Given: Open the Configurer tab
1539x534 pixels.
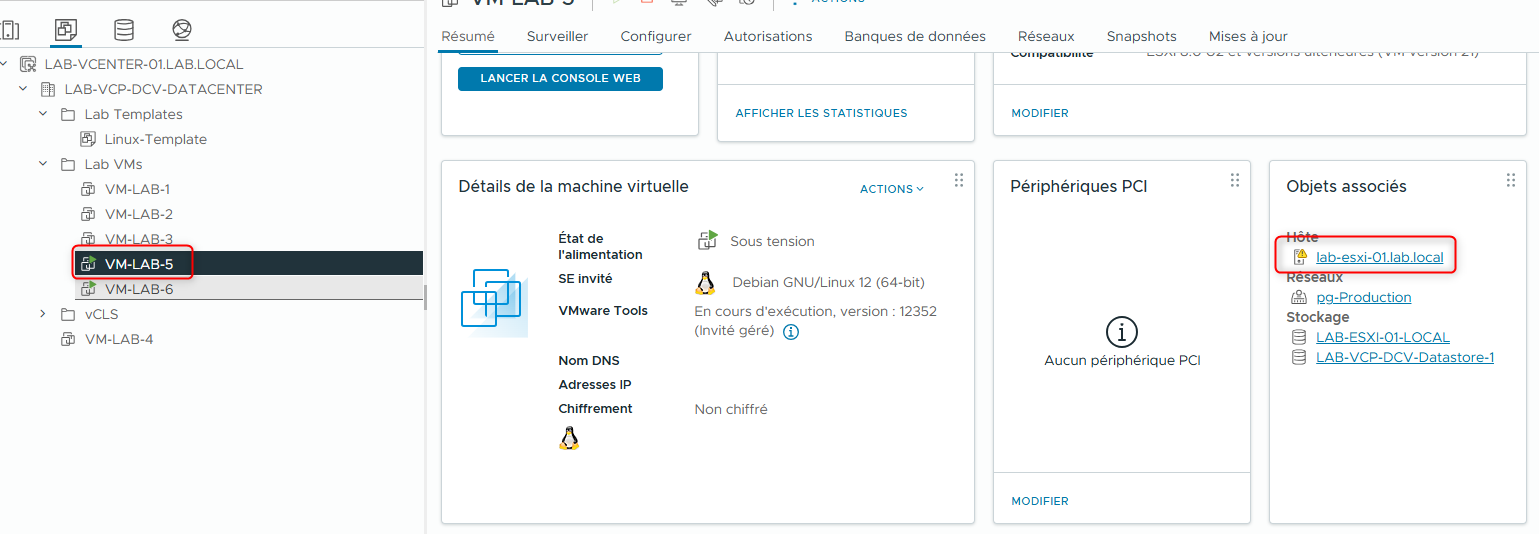Looking at the screenshot, I should point(656,36).
